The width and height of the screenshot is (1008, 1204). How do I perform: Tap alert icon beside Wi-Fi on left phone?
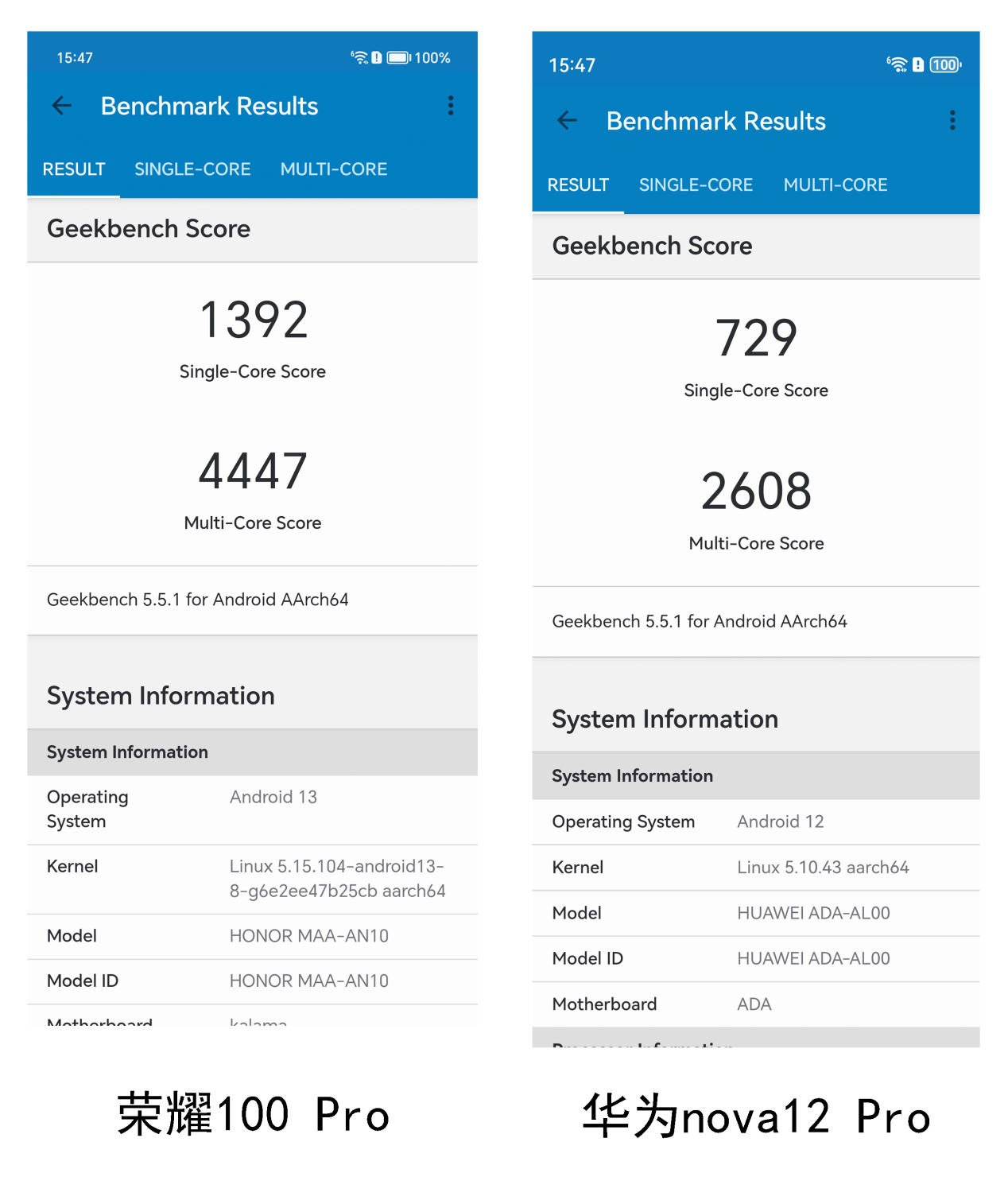377,57
